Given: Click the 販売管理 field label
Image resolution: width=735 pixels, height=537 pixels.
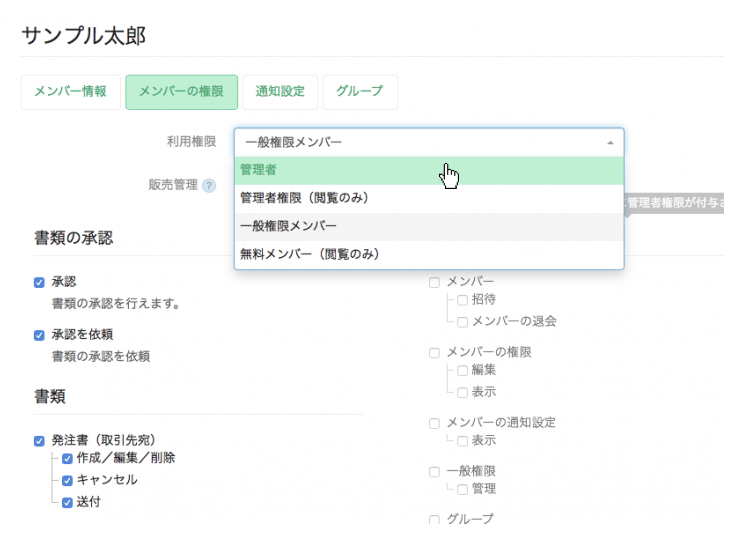Looking at the screenshot, I should [x=173, y=185].
